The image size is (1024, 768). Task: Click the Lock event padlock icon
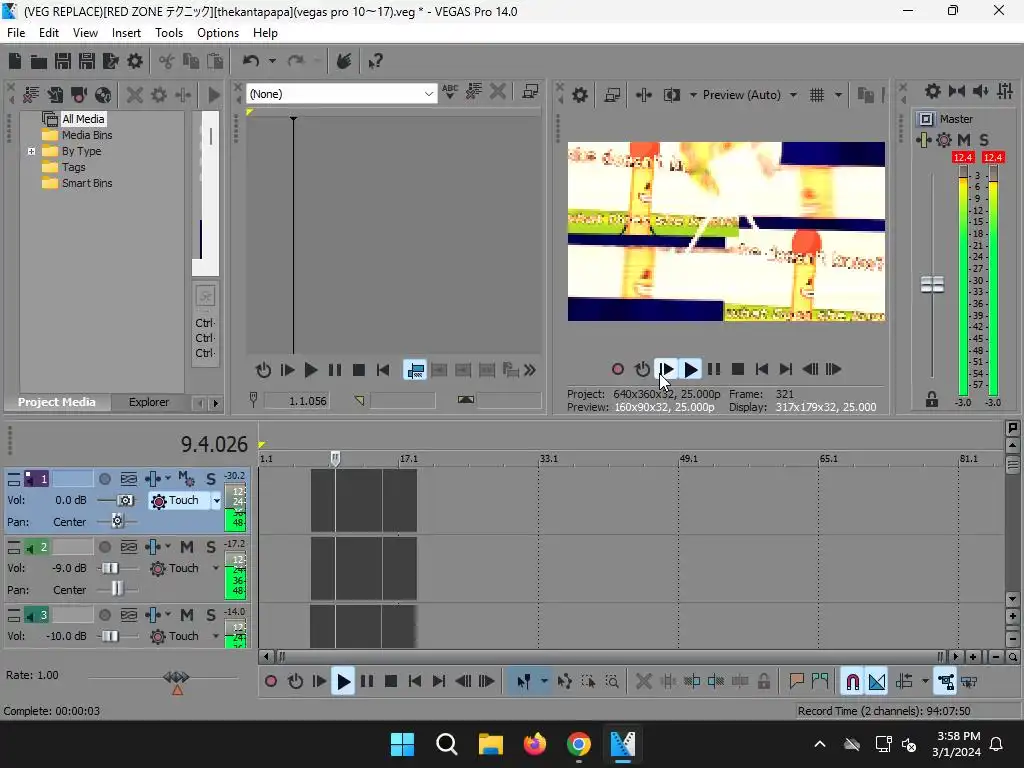click(x=763, y=682)
